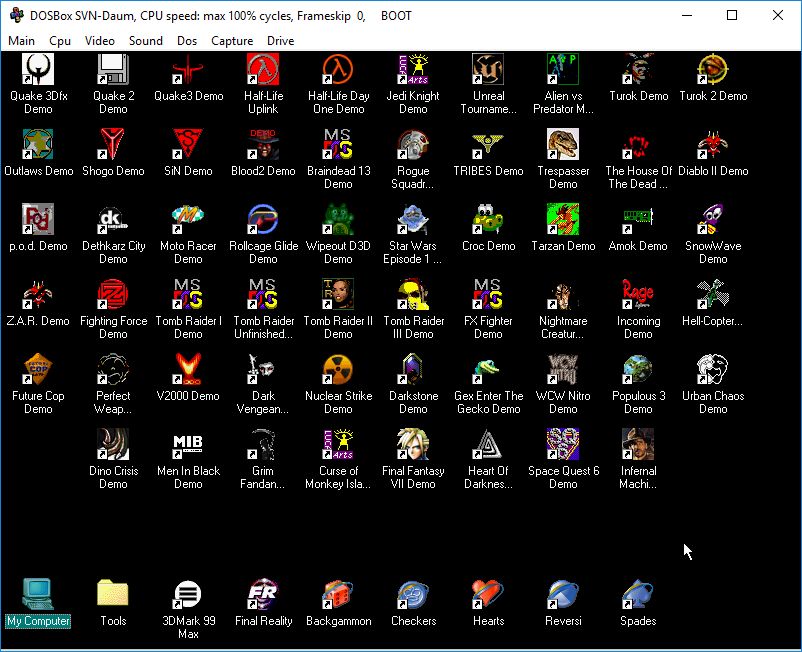
Task: Click the Turok 2 Demo shortcut
Action: 713,71
